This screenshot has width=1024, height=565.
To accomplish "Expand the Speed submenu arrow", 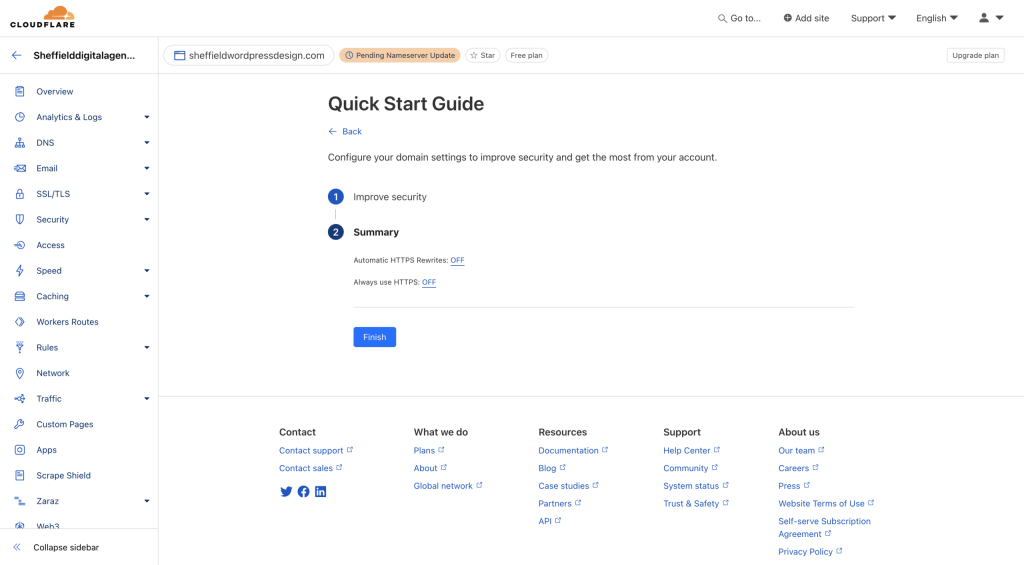I will pos(147,270).
